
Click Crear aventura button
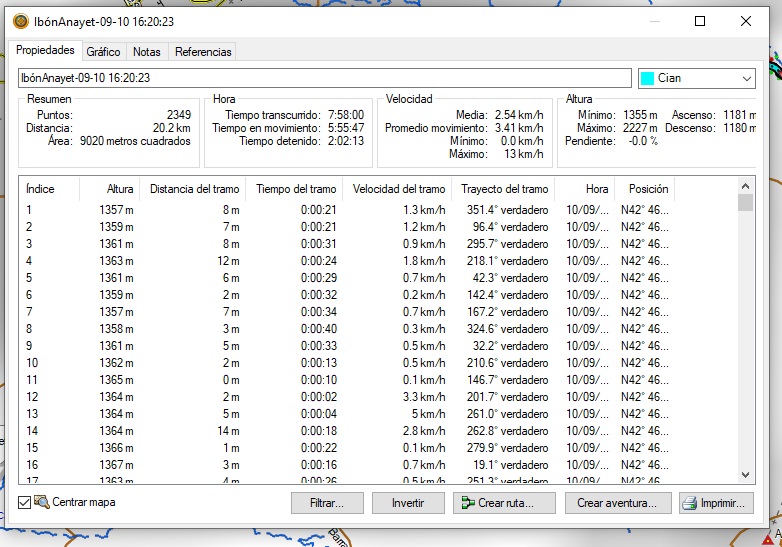click(616, 503)
